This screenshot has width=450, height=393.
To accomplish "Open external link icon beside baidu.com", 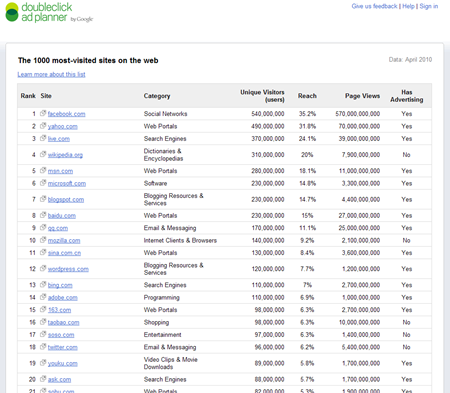I will 43,215.
